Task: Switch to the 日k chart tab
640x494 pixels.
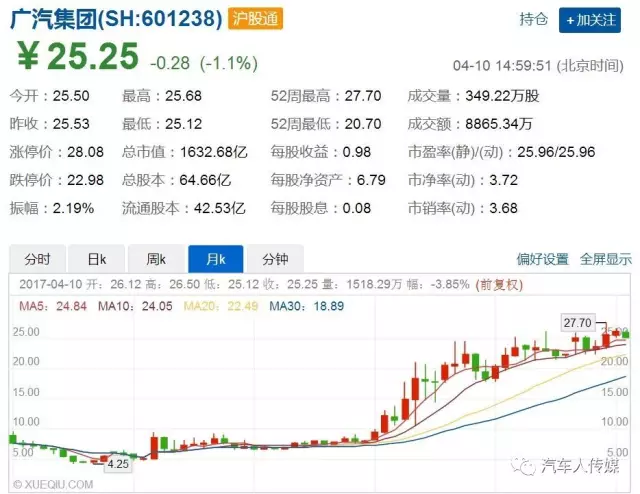Action: [x=97, y=259]
